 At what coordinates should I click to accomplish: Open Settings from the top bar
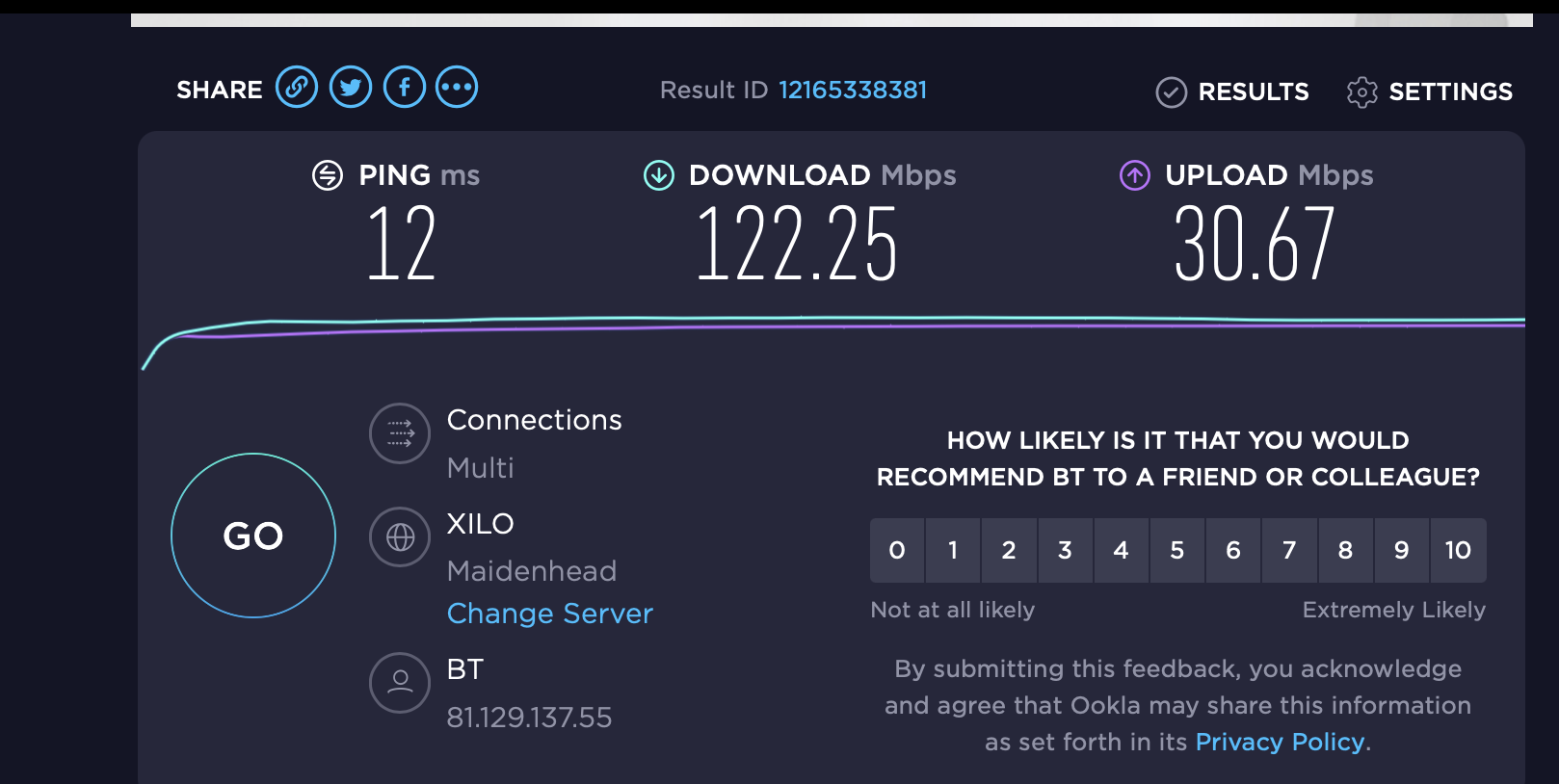tap(1430, 92)
